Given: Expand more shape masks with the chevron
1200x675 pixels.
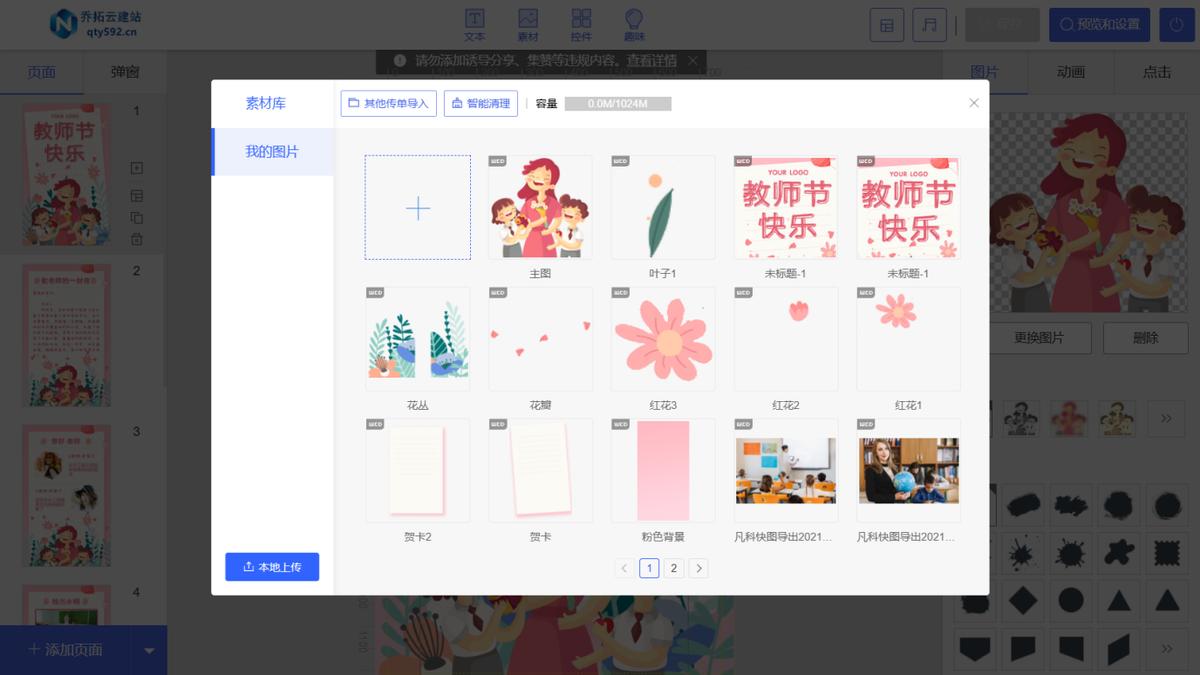Looking at the screenshot, I should [x=1166, y=649].
